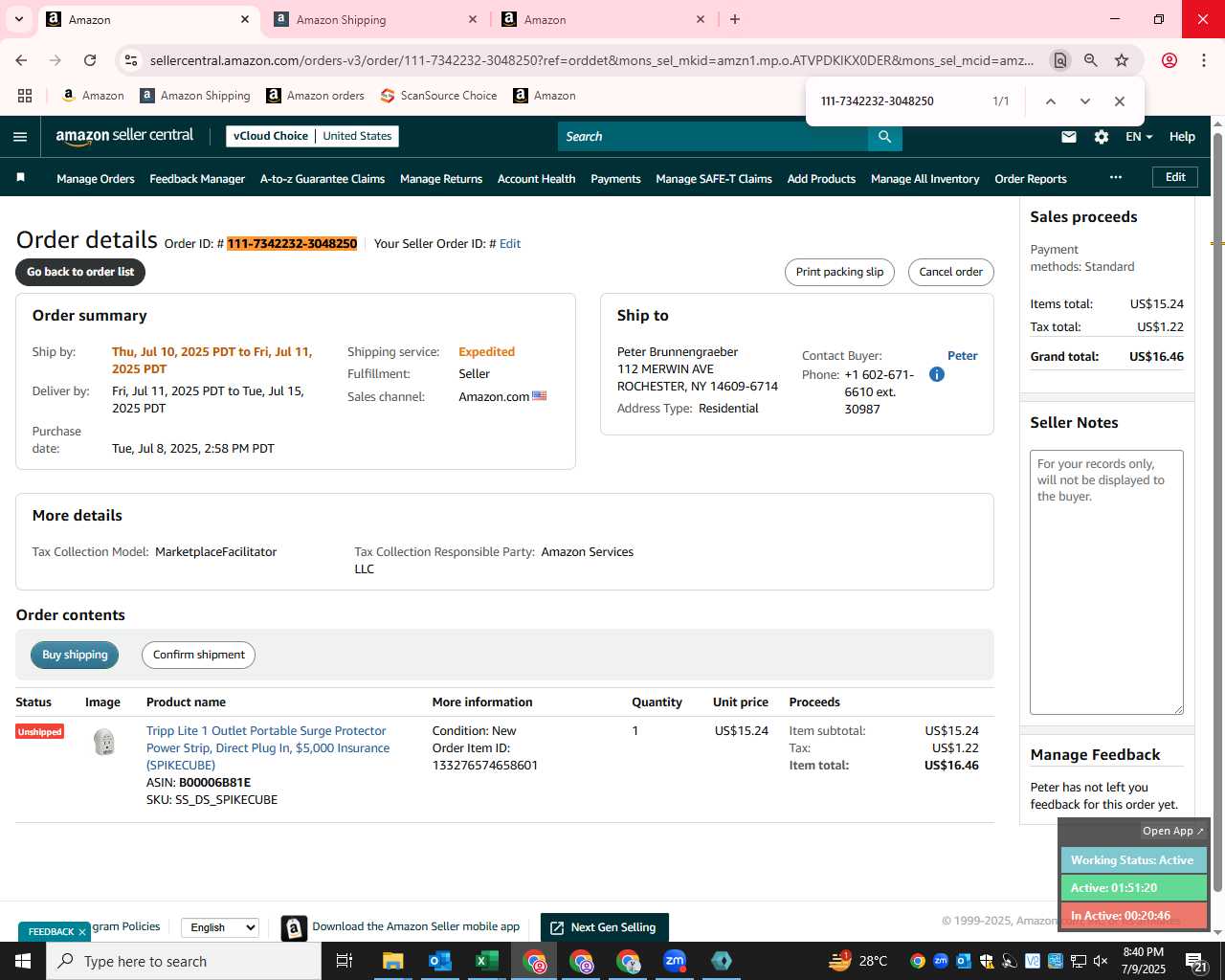Click the bookmark flag icon in nav bar
This screenshot has width=1225, height=980.
point(21,178)
